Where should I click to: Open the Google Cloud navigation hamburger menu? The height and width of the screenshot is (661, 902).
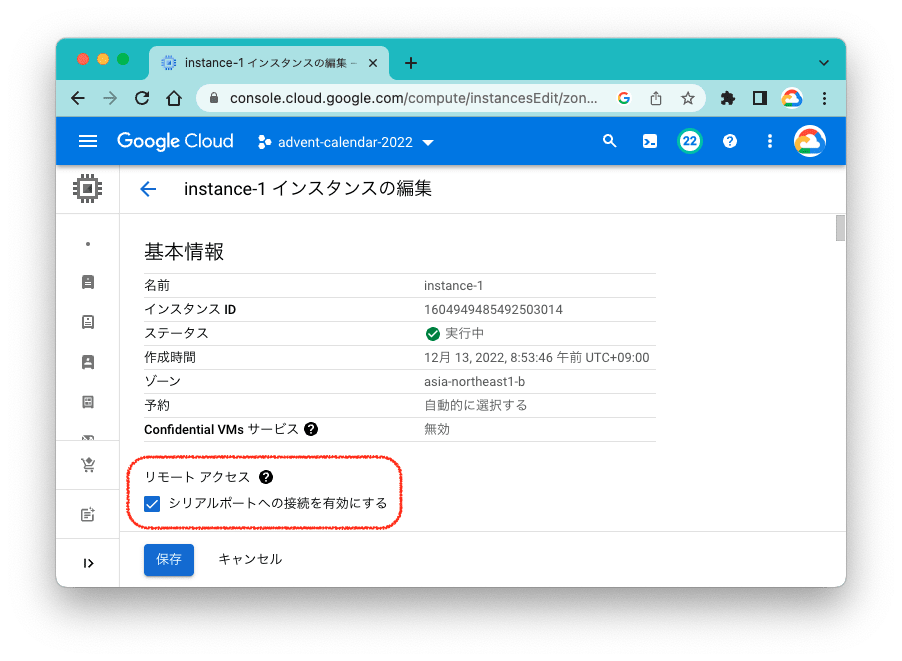tap(87, 141)
